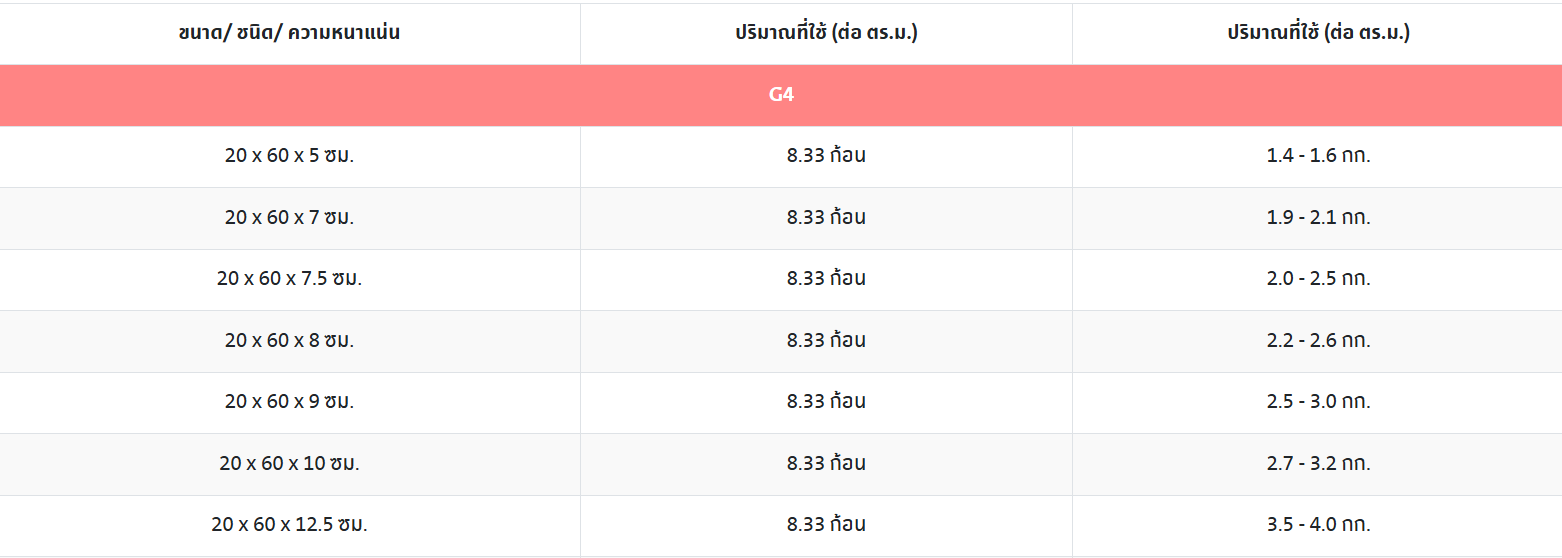Pick the "2.2 - 2.6 กก." cell
Viewport: 1562px width, 558px height.
tap(1318, 340)
